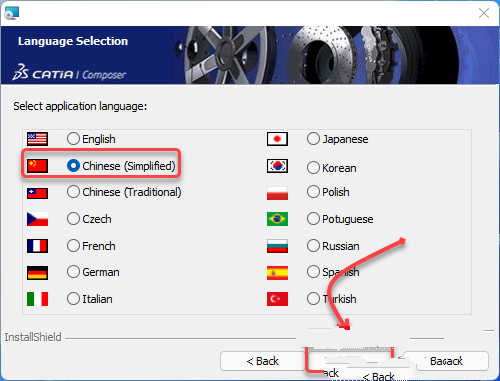Click the installer icon in title bar

(12, 13)
